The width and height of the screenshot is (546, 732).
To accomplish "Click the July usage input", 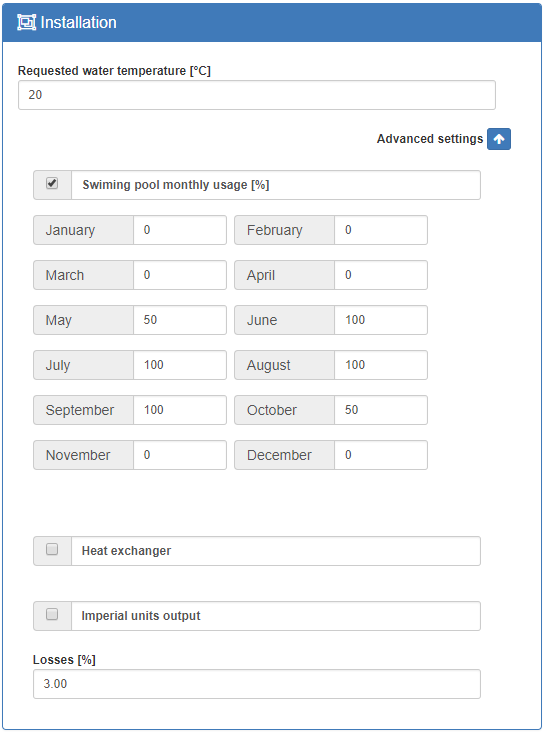I will 180,365.
